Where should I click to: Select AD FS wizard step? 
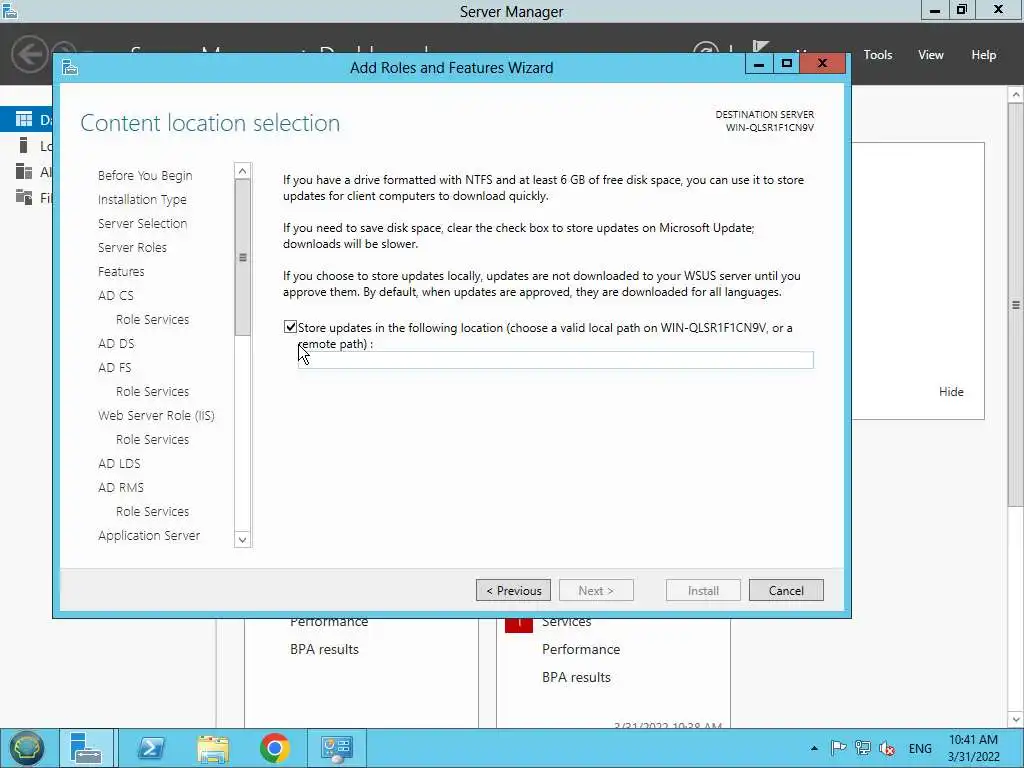pos(115,368)
